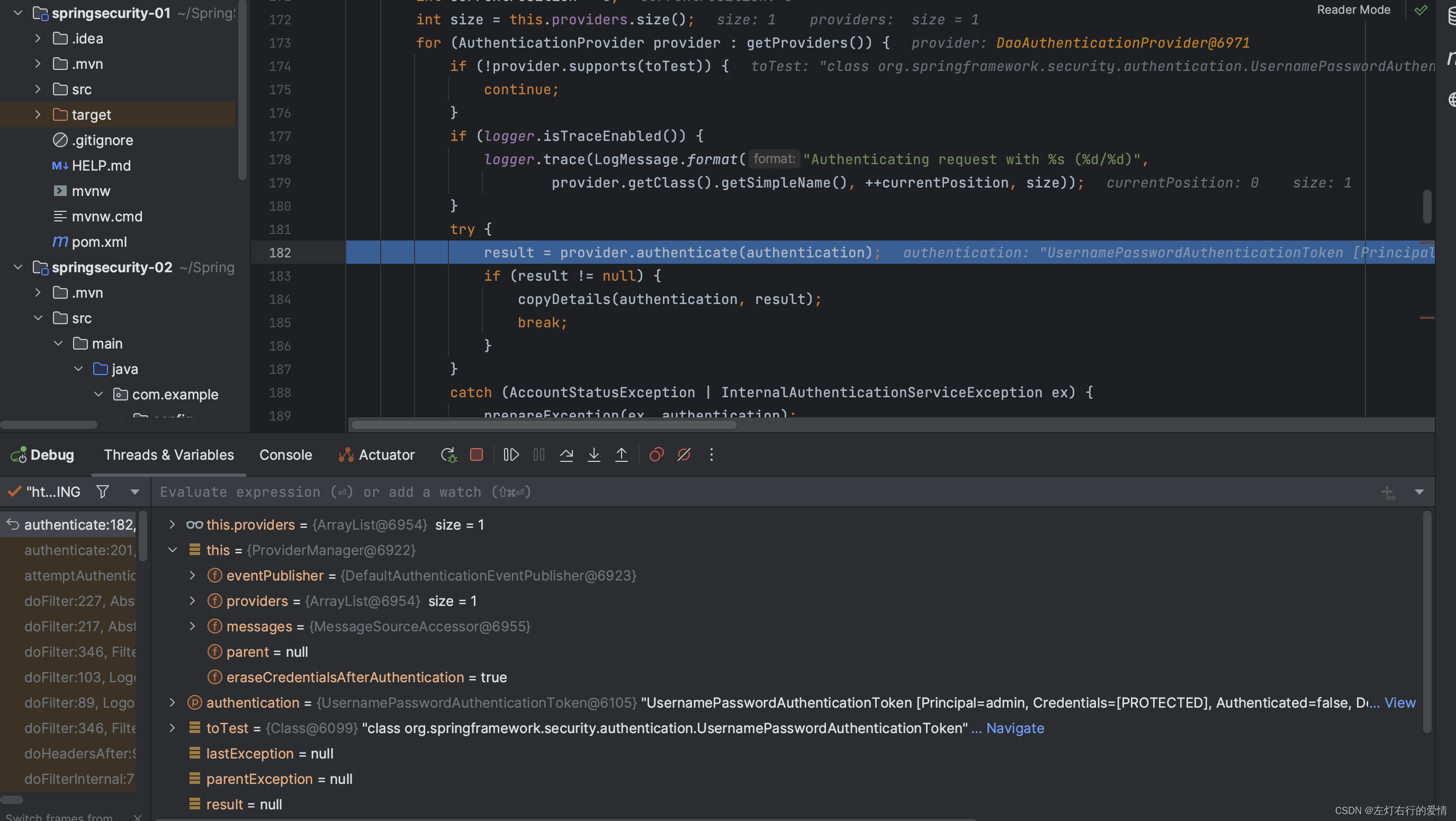The image size is (1456, 821).
Task: Click the Rerun debug session icon
Action: click(x=449, y=454)
